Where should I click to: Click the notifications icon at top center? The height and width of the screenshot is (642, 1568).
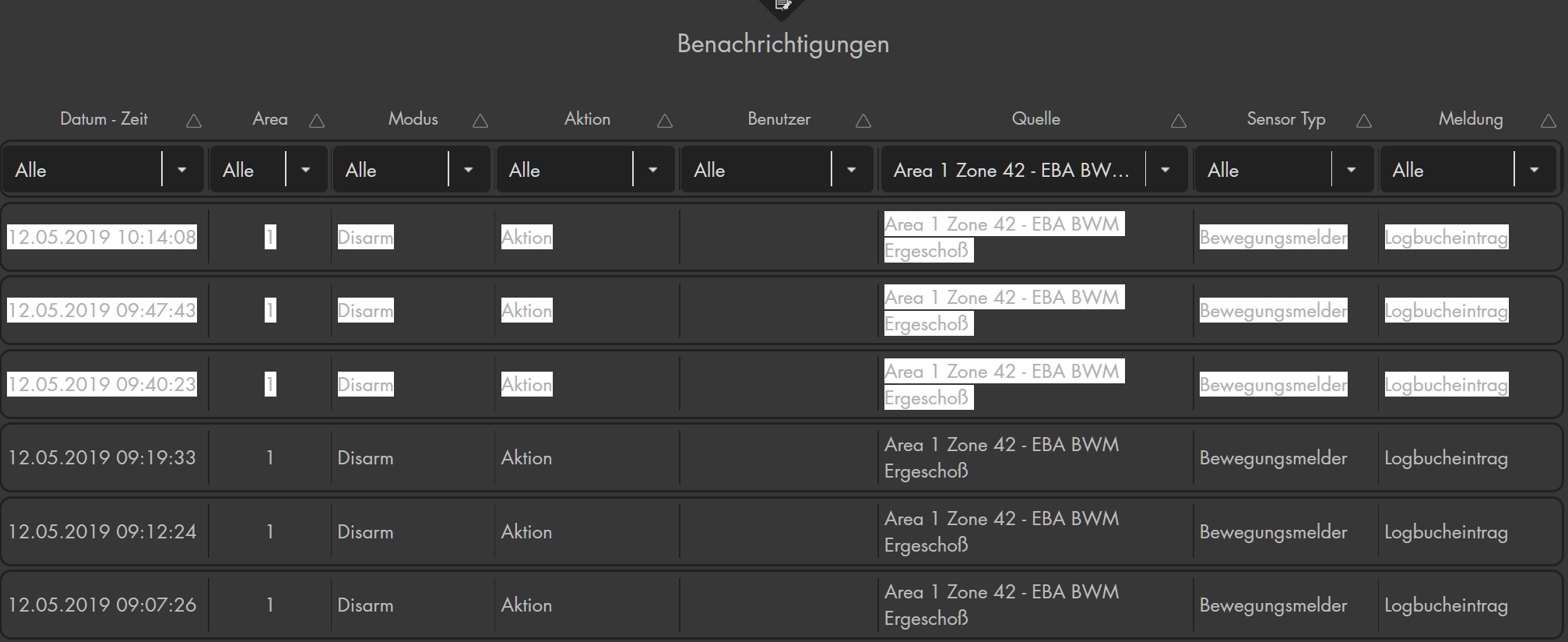tap(783, 6)
